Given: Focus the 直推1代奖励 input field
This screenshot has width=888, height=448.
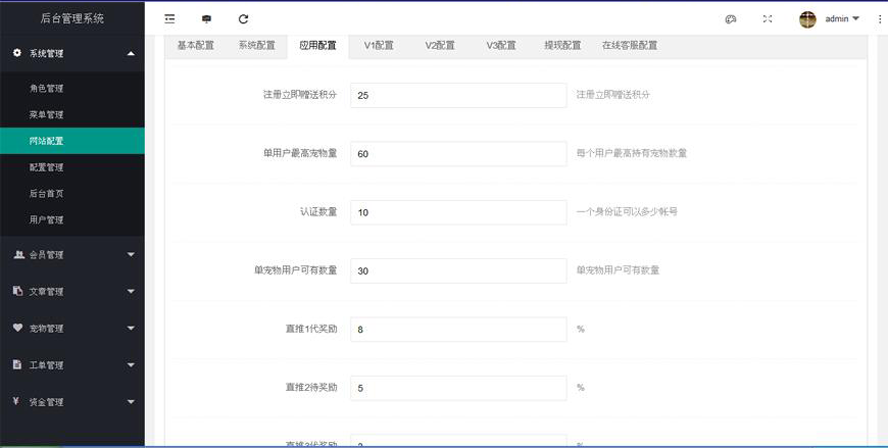Looking at the screenshot, I should [x=458, y=329].
